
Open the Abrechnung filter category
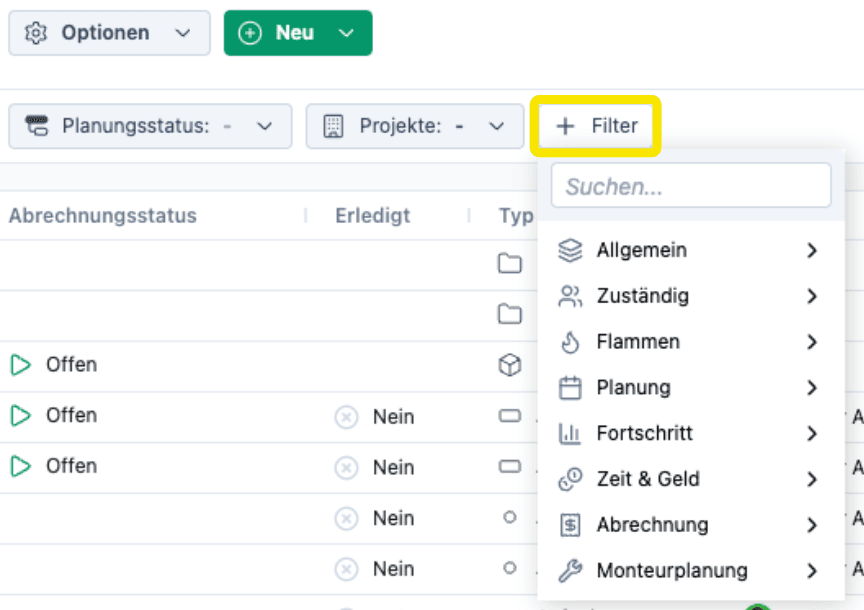690,525
